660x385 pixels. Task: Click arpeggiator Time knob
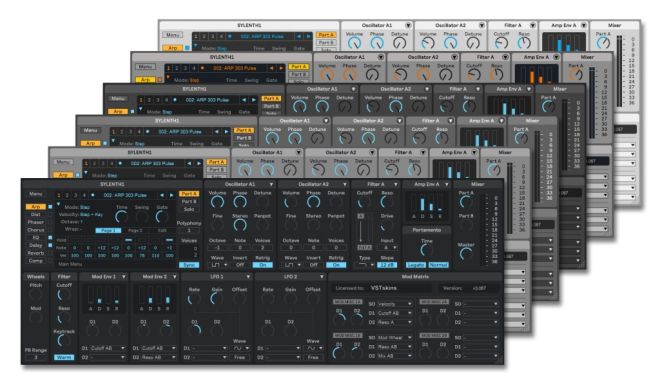[121, 217]
